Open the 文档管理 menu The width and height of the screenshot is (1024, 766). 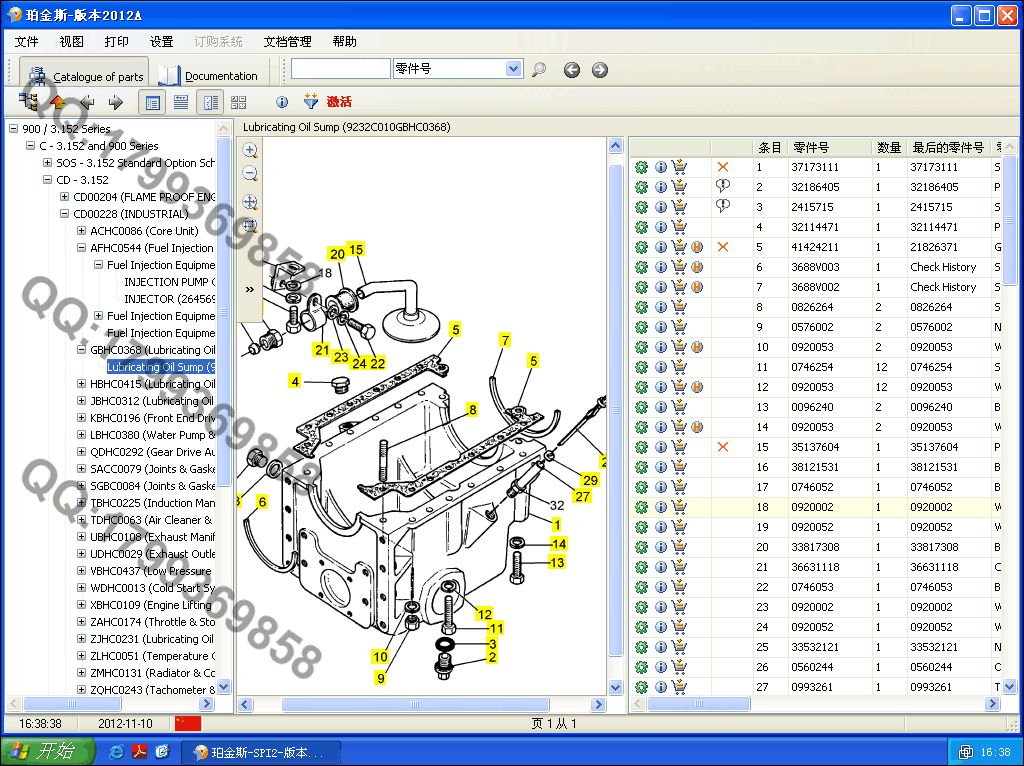coord(287,41)
